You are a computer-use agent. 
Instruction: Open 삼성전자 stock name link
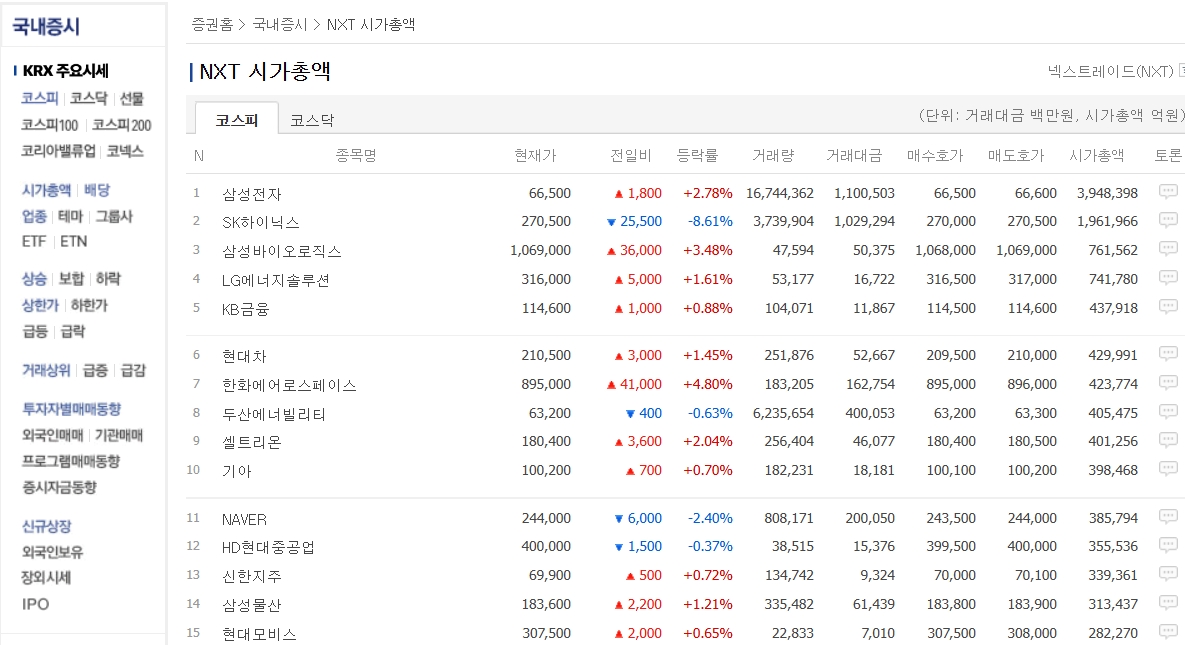[x=251, y=194]
